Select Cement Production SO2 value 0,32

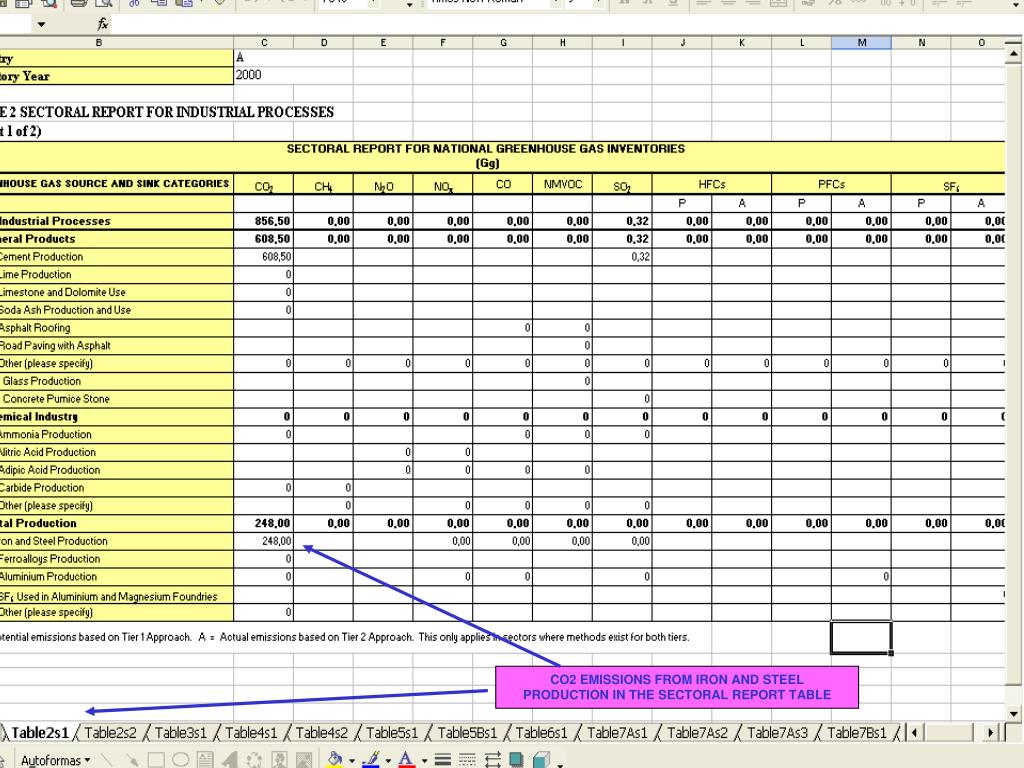(622, 257)
